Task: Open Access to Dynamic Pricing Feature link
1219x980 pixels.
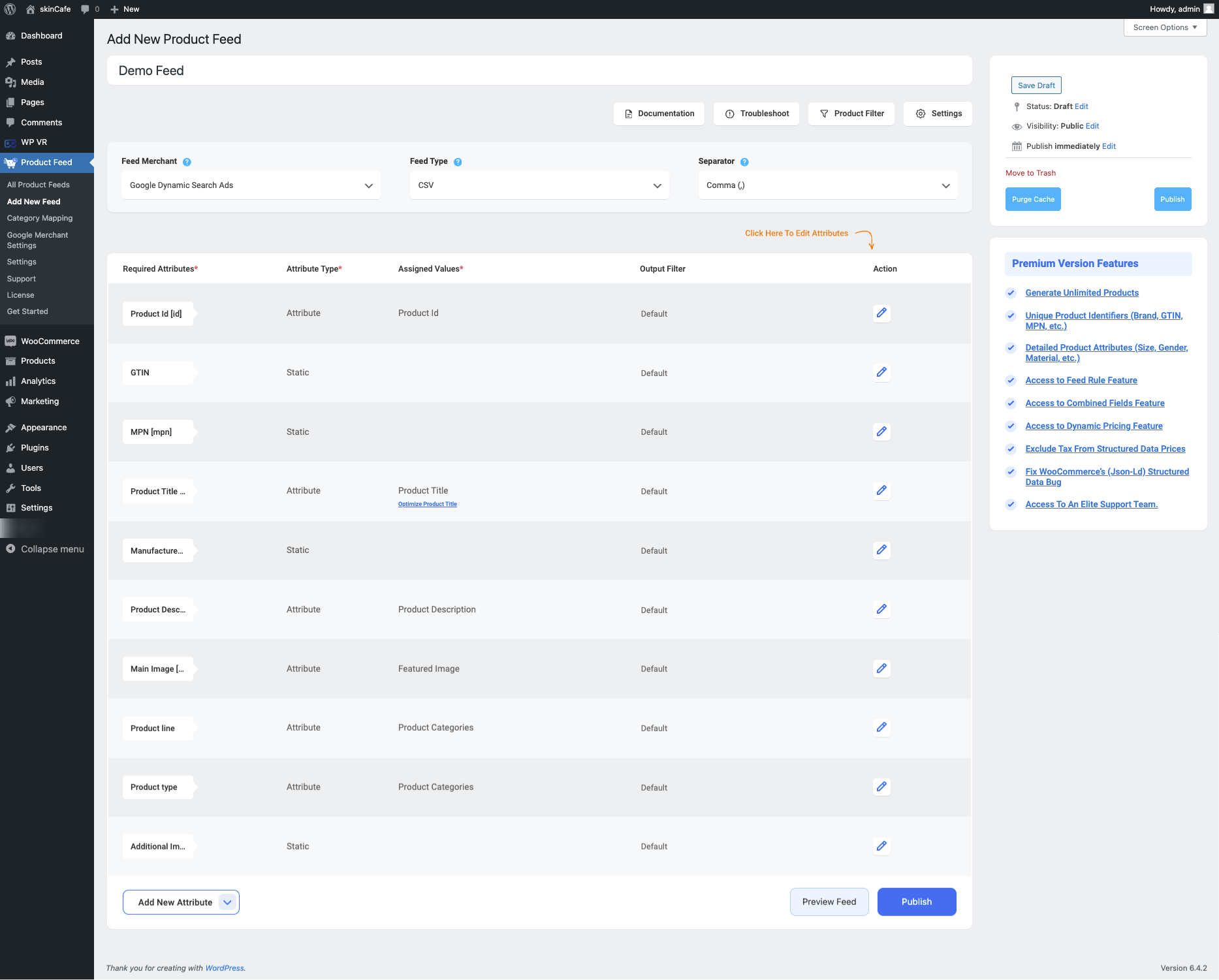Action: (1094, 426)
